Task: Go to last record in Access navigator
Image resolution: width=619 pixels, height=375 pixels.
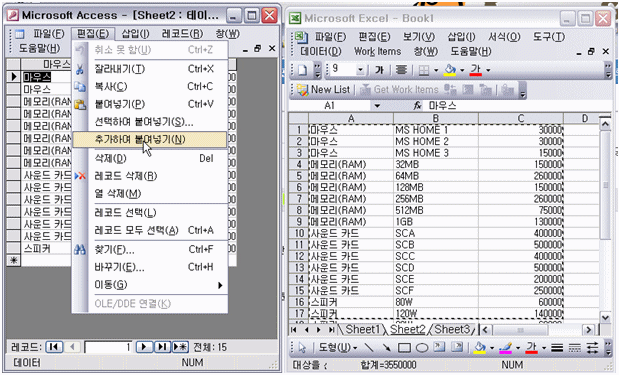Action: (x=162, y=347)
